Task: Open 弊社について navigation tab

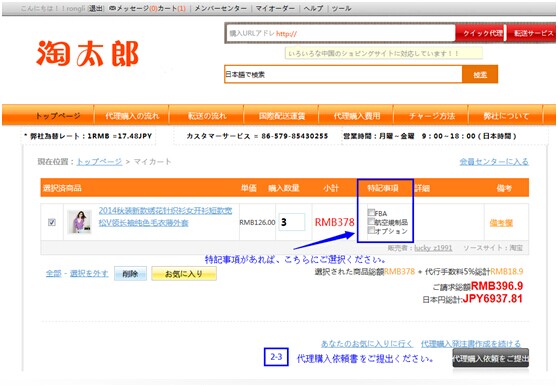Action: click(x=506, y=115)
